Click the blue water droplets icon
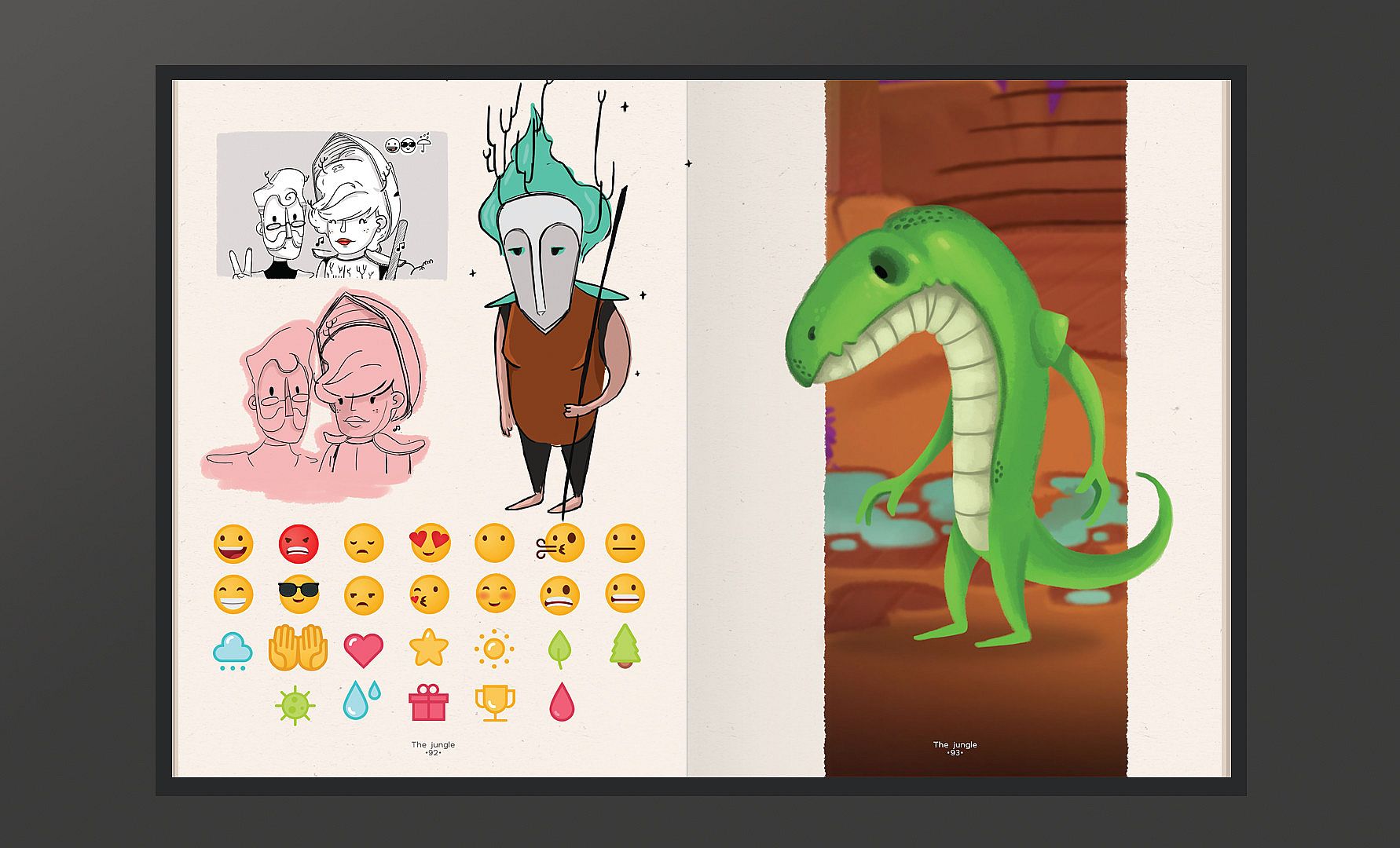 click(x=361, y=700)
